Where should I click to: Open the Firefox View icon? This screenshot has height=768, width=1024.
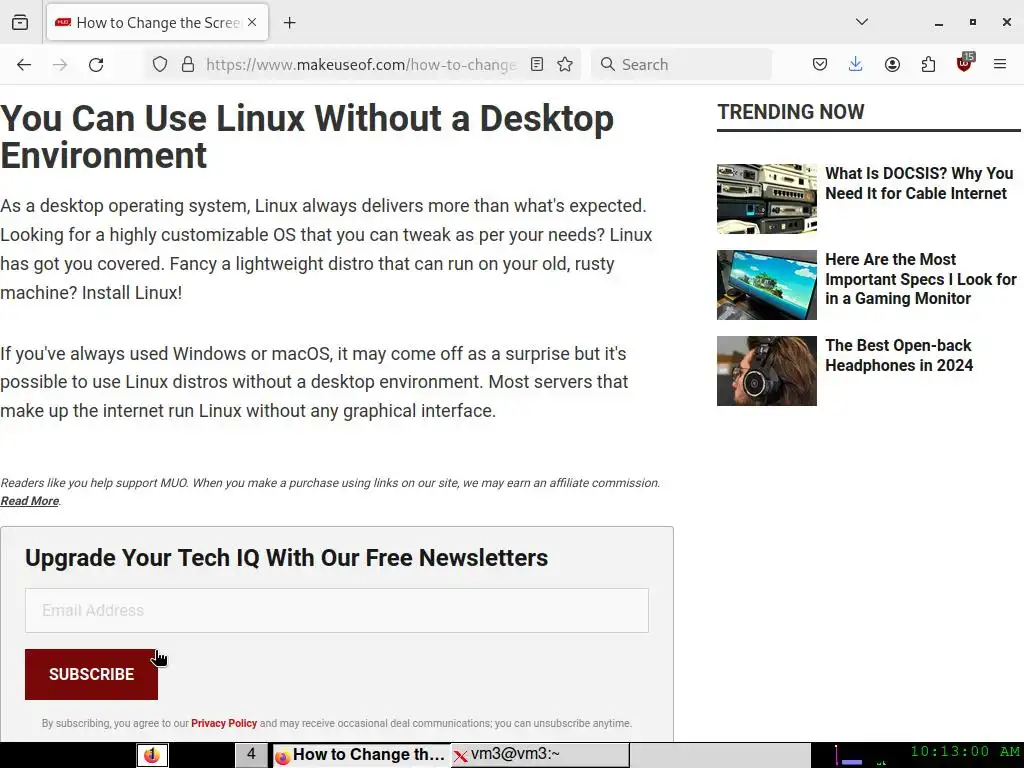[20, 22]
